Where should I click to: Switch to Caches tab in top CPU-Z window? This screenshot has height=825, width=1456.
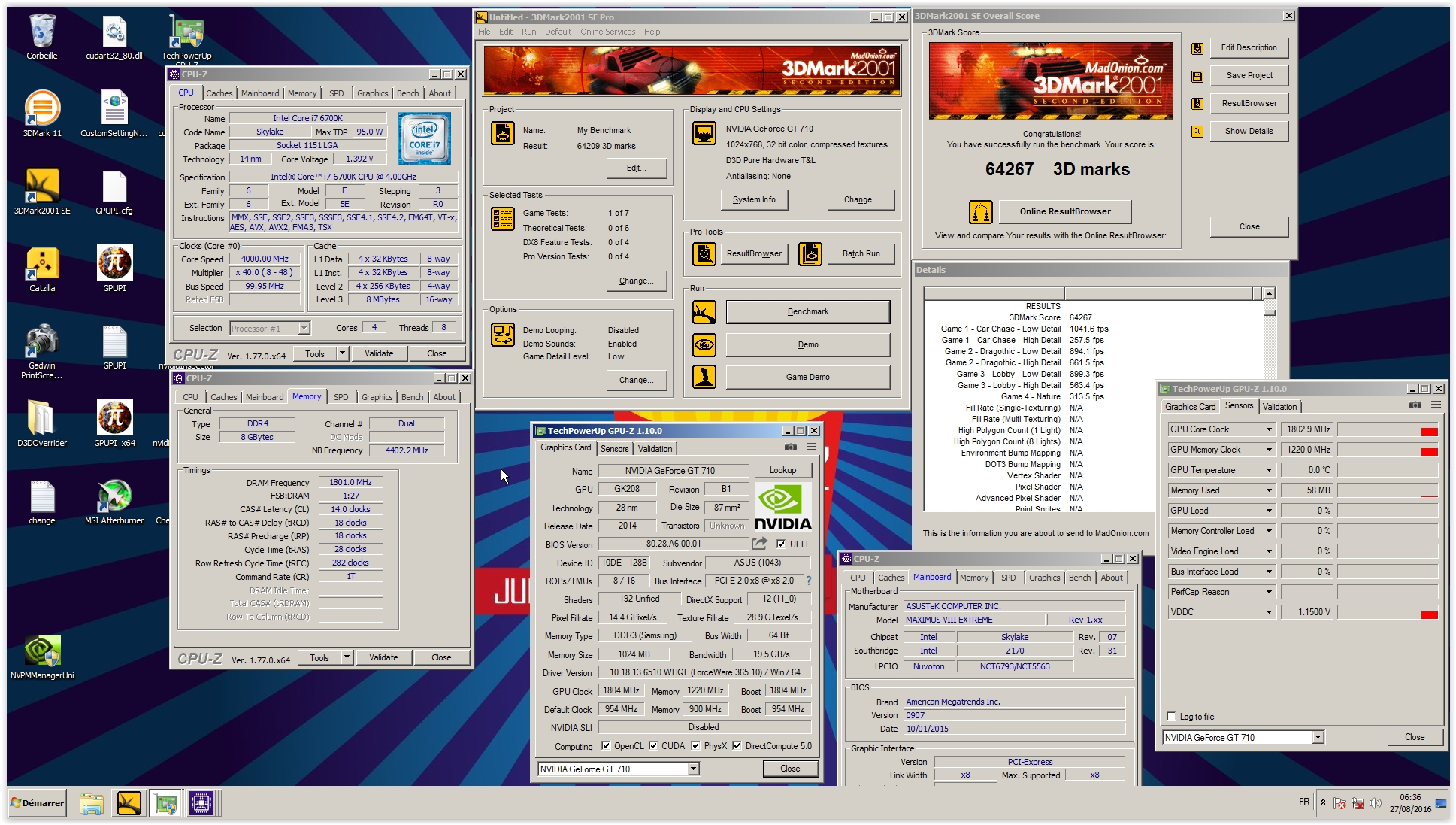click(x=219, y=93)
